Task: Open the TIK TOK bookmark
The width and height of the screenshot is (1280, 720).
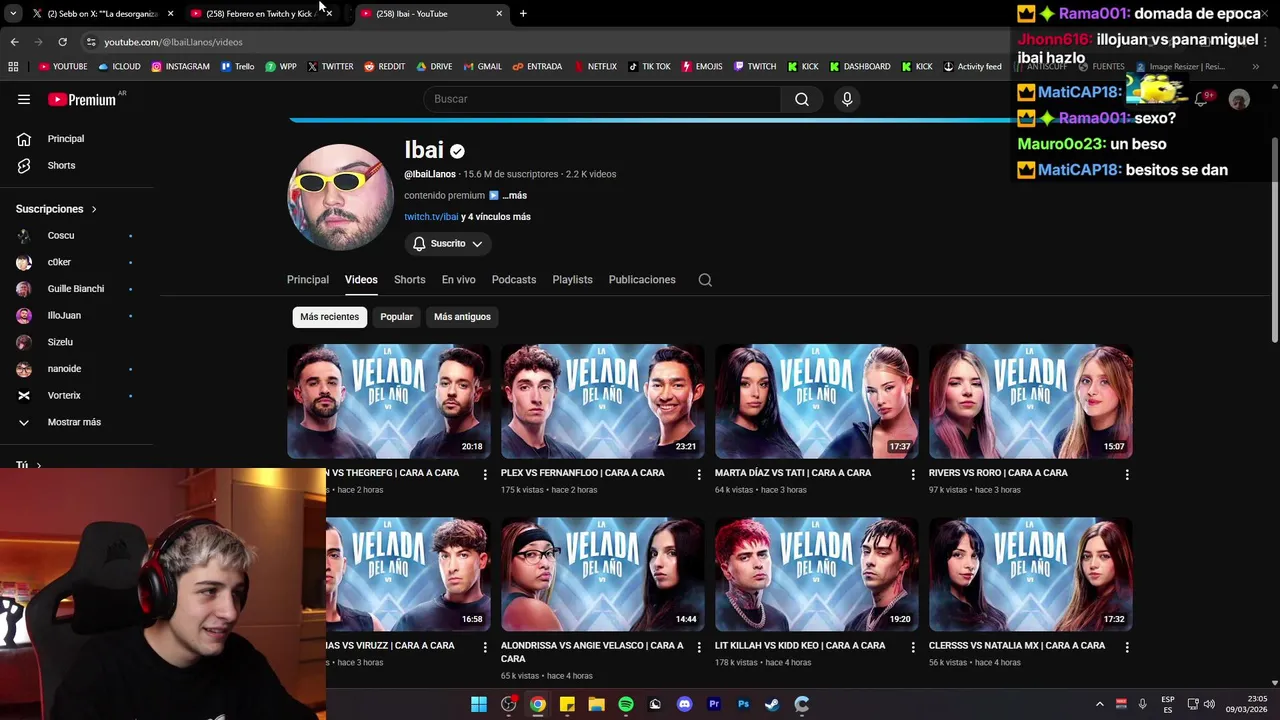Action: [649, 67]
